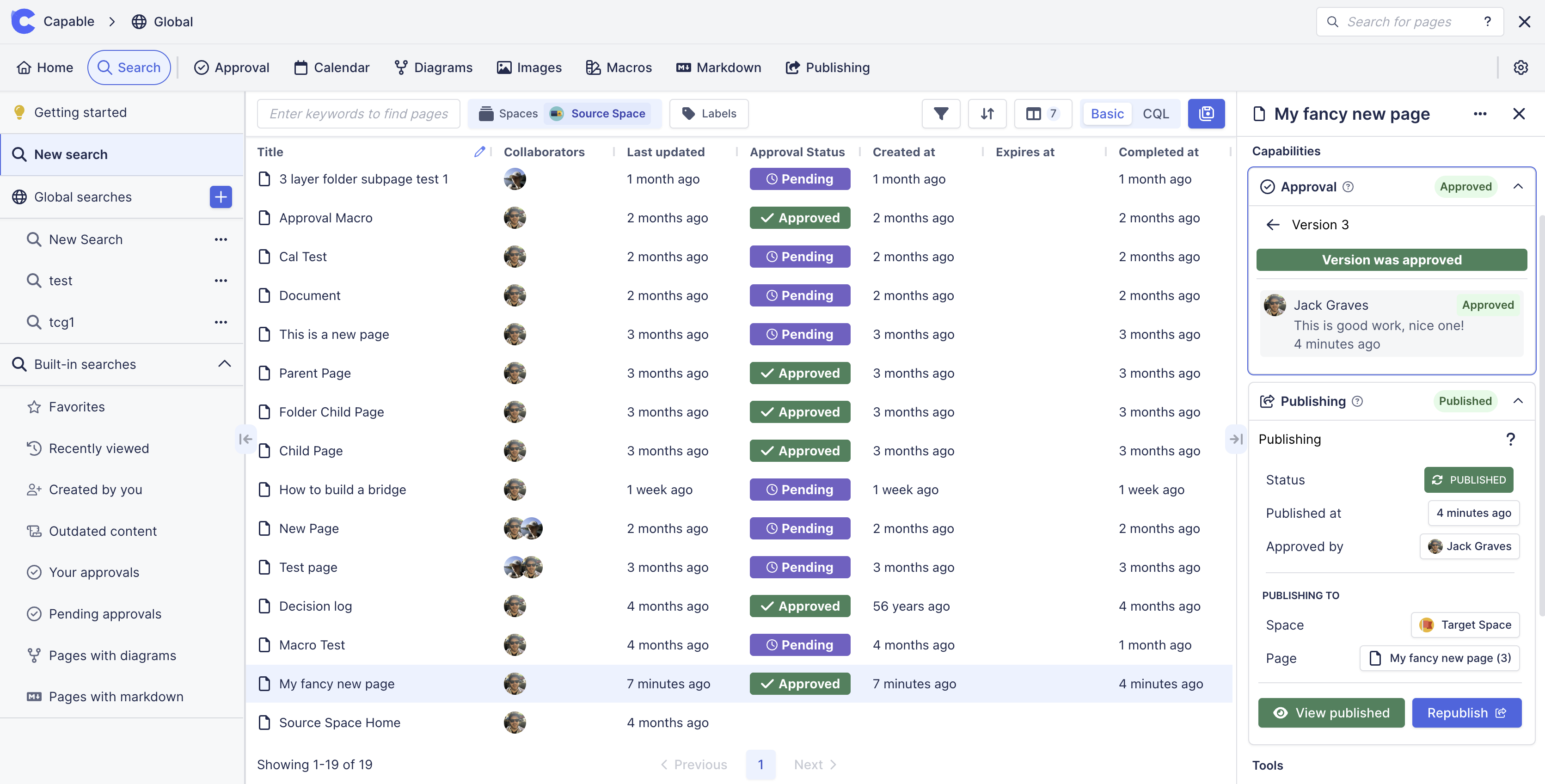Click the pencil edit icon beside Title column
Viewport: 1545px width, 784px height.
480,152
